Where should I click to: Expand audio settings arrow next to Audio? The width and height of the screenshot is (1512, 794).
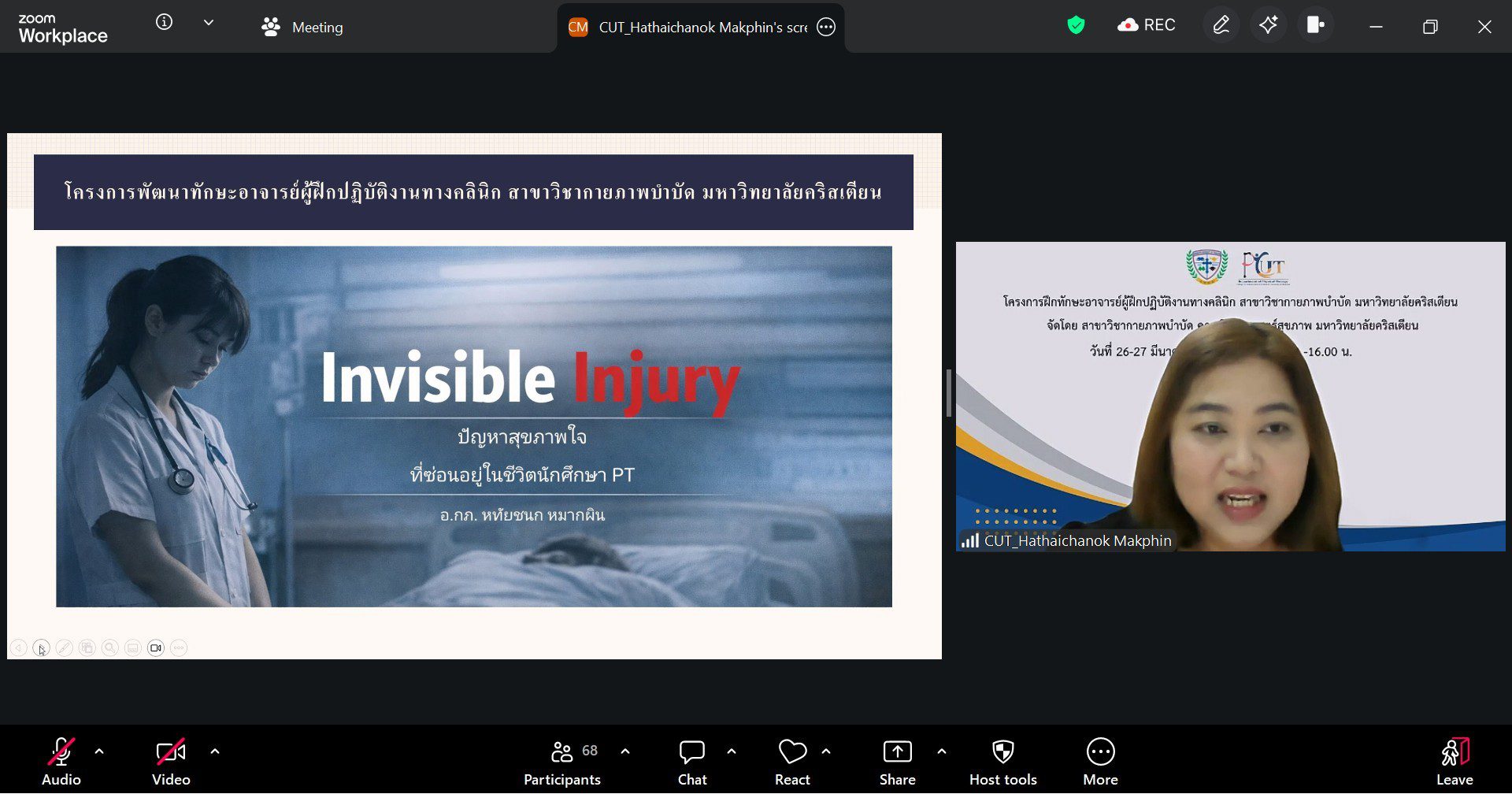[99, 751]
